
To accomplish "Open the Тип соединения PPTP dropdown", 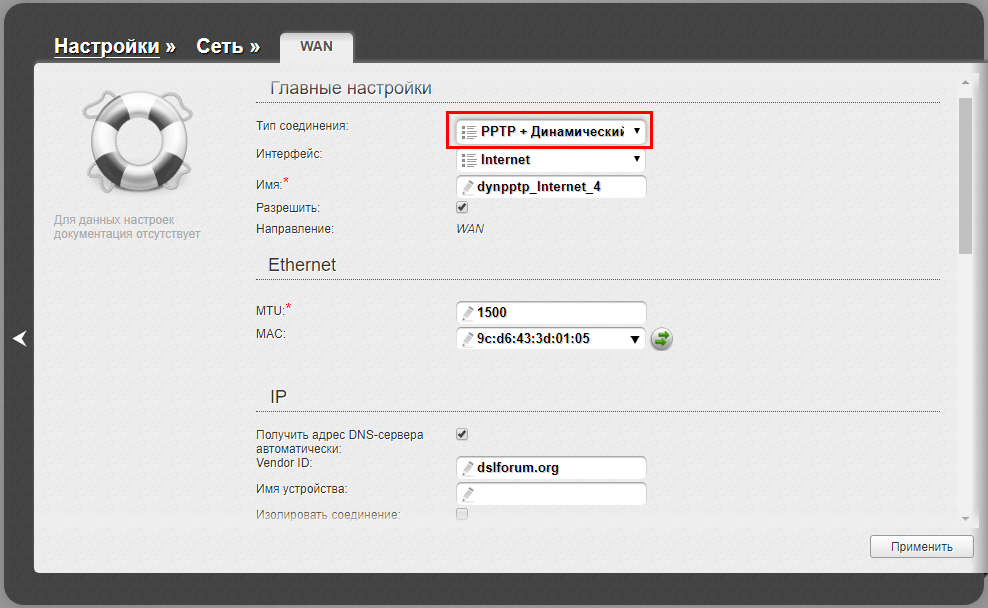I will click(x=551, y=131).
